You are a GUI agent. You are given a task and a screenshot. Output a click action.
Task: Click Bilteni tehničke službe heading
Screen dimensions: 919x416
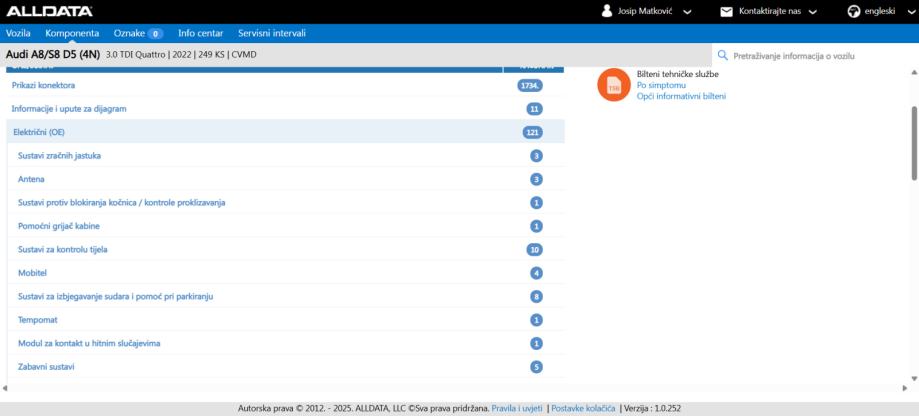[678, 74]
